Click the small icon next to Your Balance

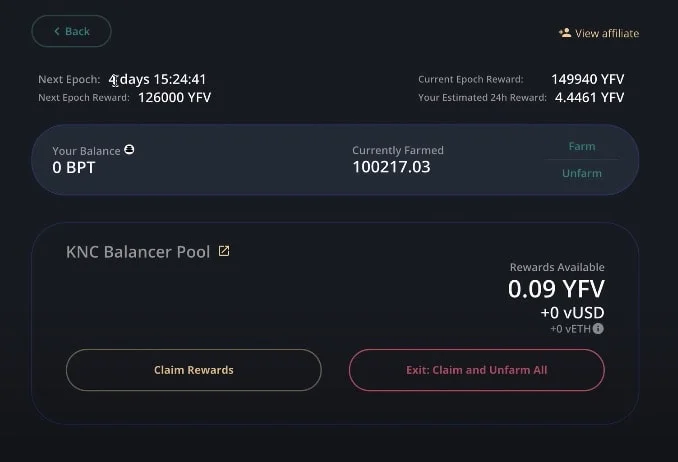pyautogui.click(x=129, y=150)
